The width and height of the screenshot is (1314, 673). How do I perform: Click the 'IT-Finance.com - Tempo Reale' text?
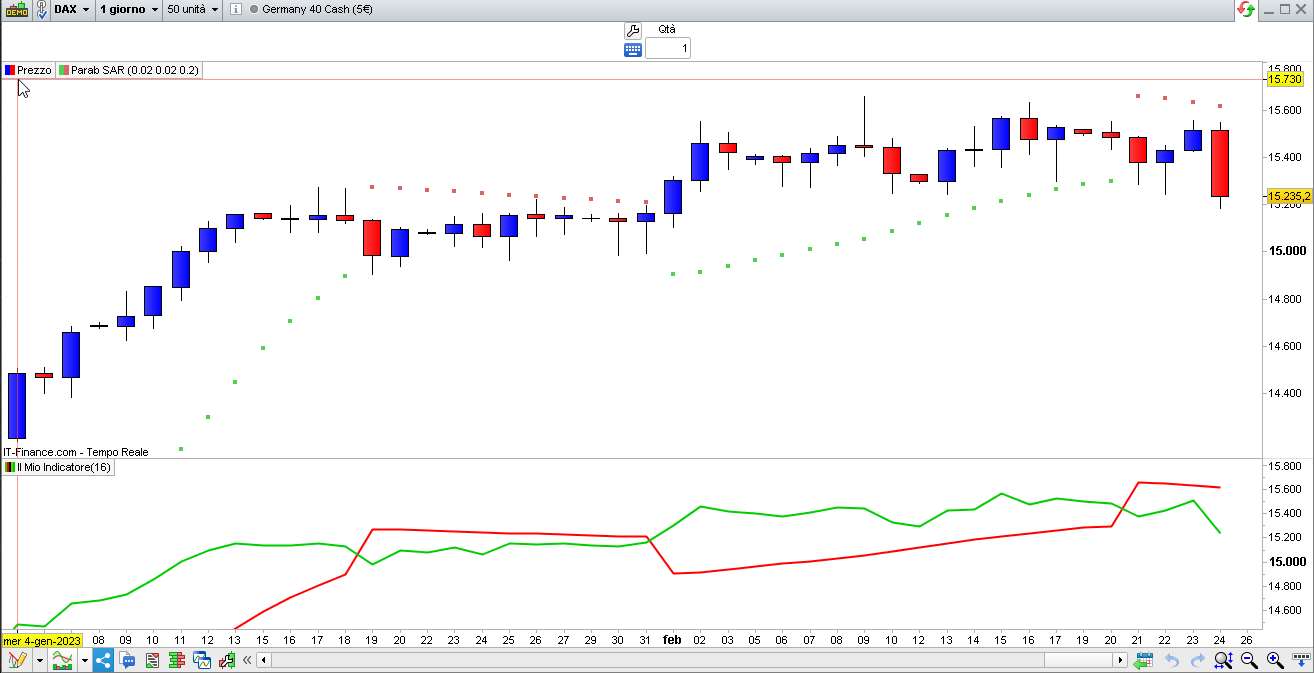point(75,452)
